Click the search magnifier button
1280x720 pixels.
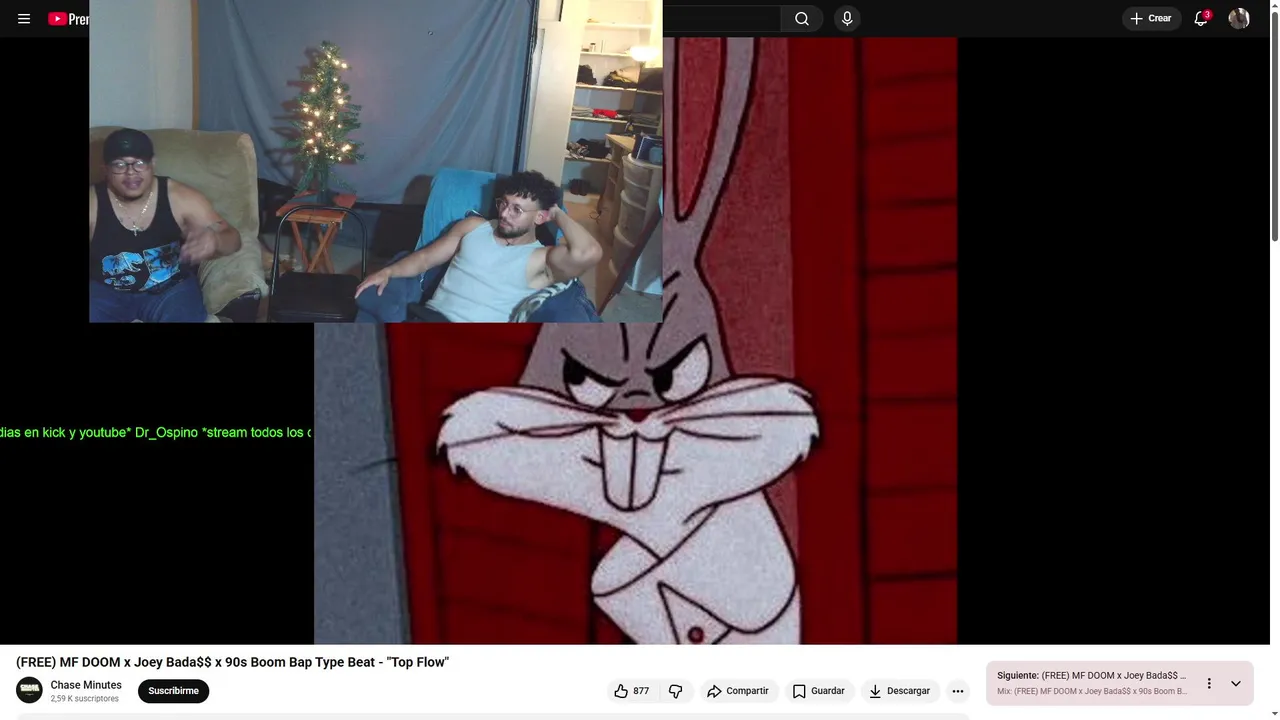tap(802, 19)
